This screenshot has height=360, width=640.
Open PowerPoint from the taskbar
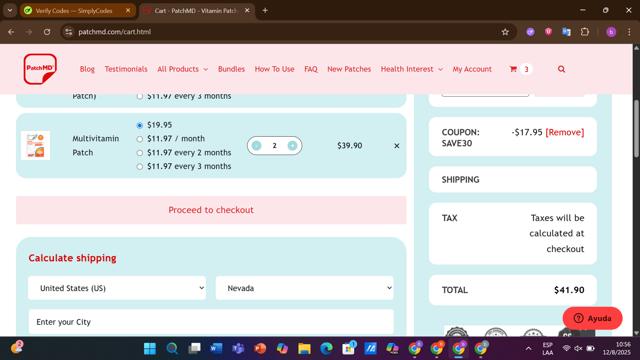pos(260,348)
